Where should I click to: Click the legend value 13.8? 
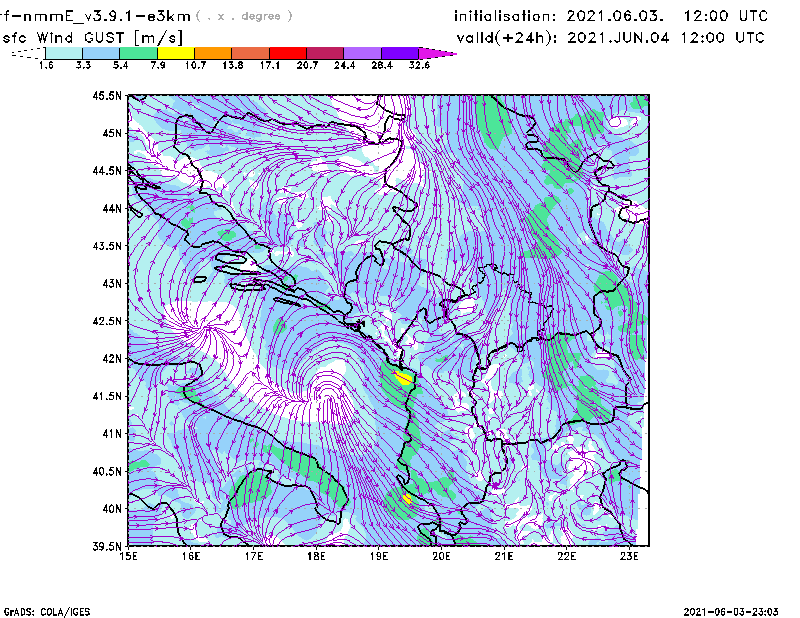click(233, 65)
